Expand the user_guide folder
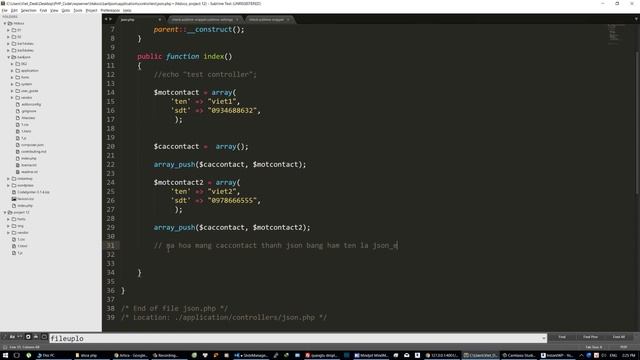This screenshot has width=640, height=360. pyautogui.click(x=12, y=91)
